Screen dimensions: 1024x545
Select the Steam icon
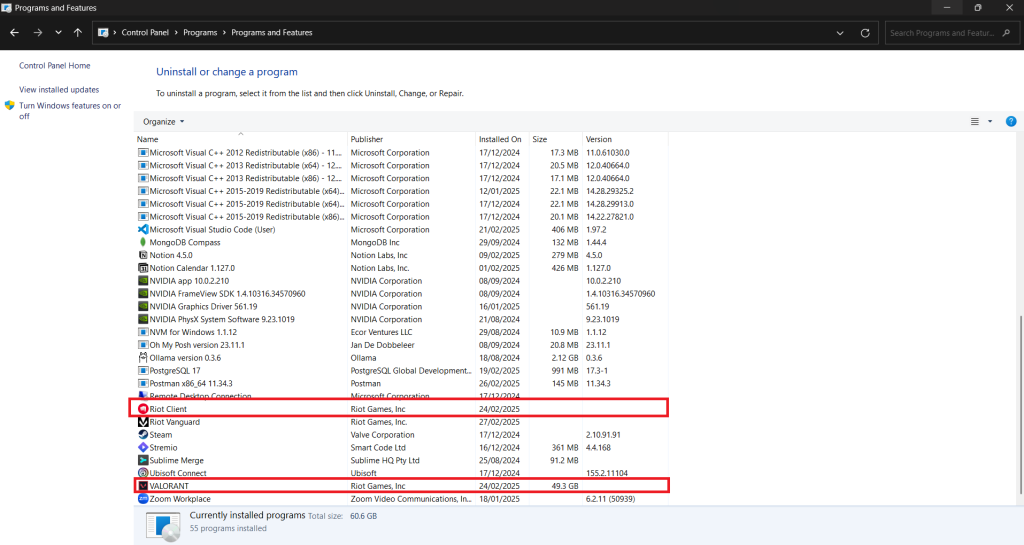(x=143, y=435)
